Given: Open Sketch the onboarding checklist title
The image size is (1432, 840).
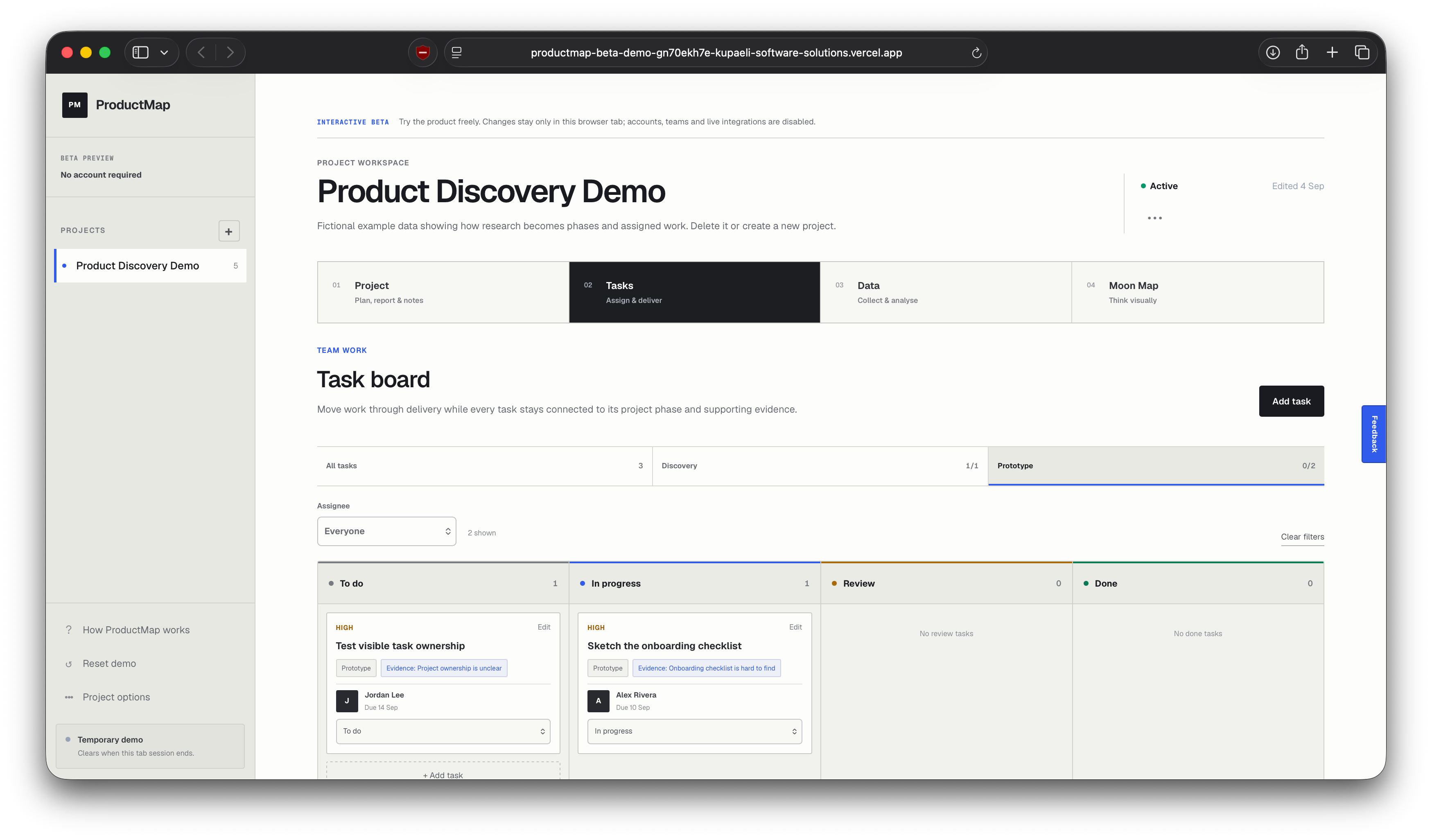Looking at the screenshot, I should point(664,646).
